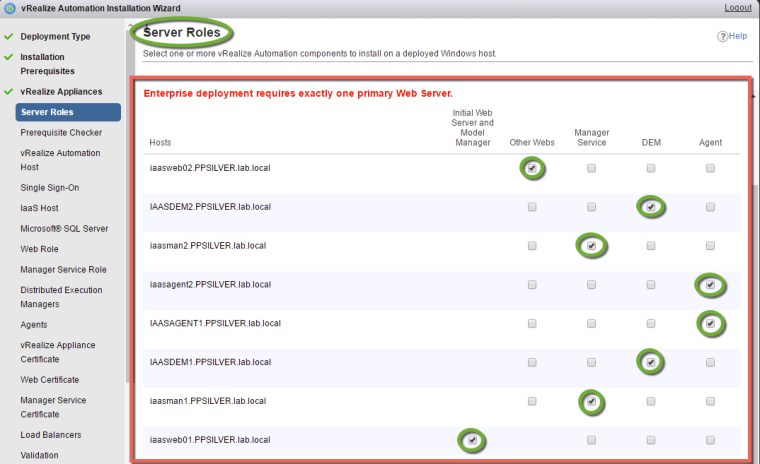Check Agent for iaasman1
The width and height of the screenshot is (760, 464).
[x=710, y=401]
